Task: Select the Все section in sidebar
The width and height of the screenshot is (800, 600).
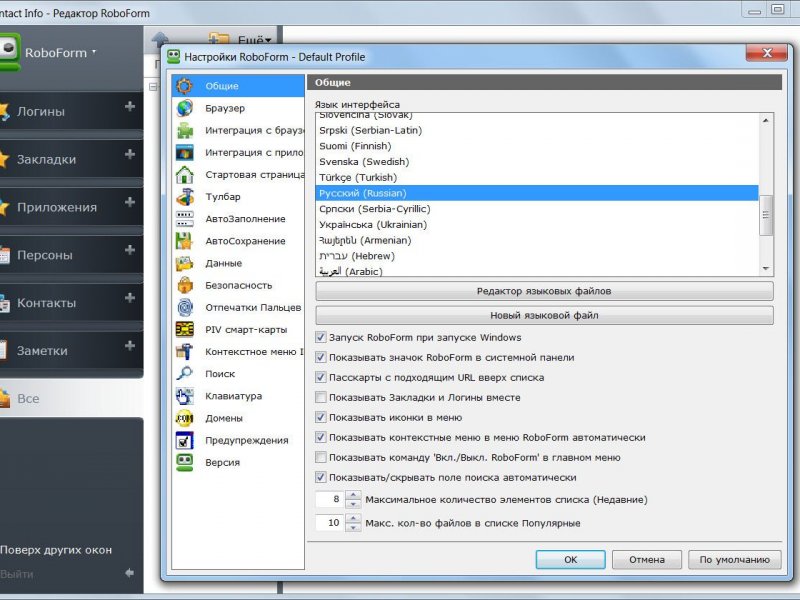Action: click(x=71, y=398)
